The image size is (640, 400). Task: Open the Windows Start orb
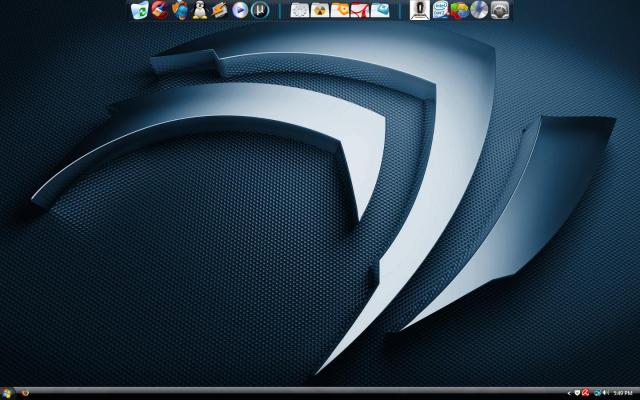click(6, 394)
